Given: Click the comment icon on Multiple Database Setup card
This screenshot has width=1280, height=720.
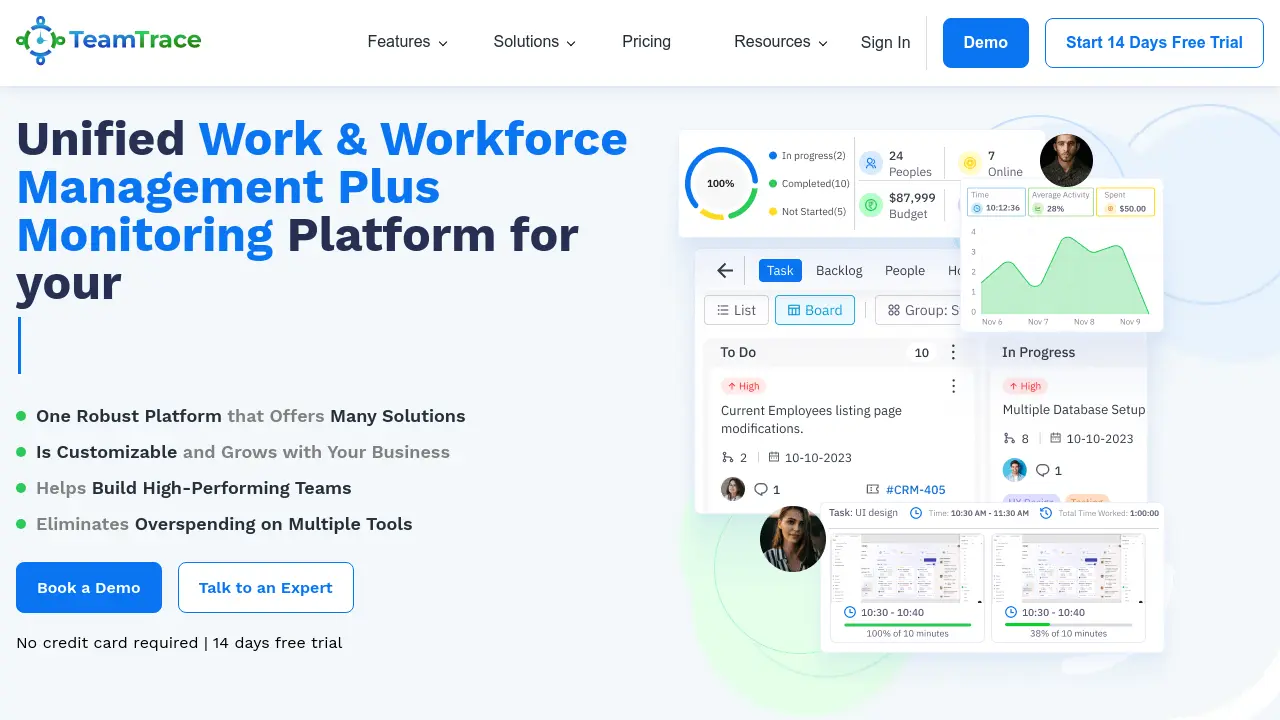Looking at the screenshot, I should [1042, 470].
